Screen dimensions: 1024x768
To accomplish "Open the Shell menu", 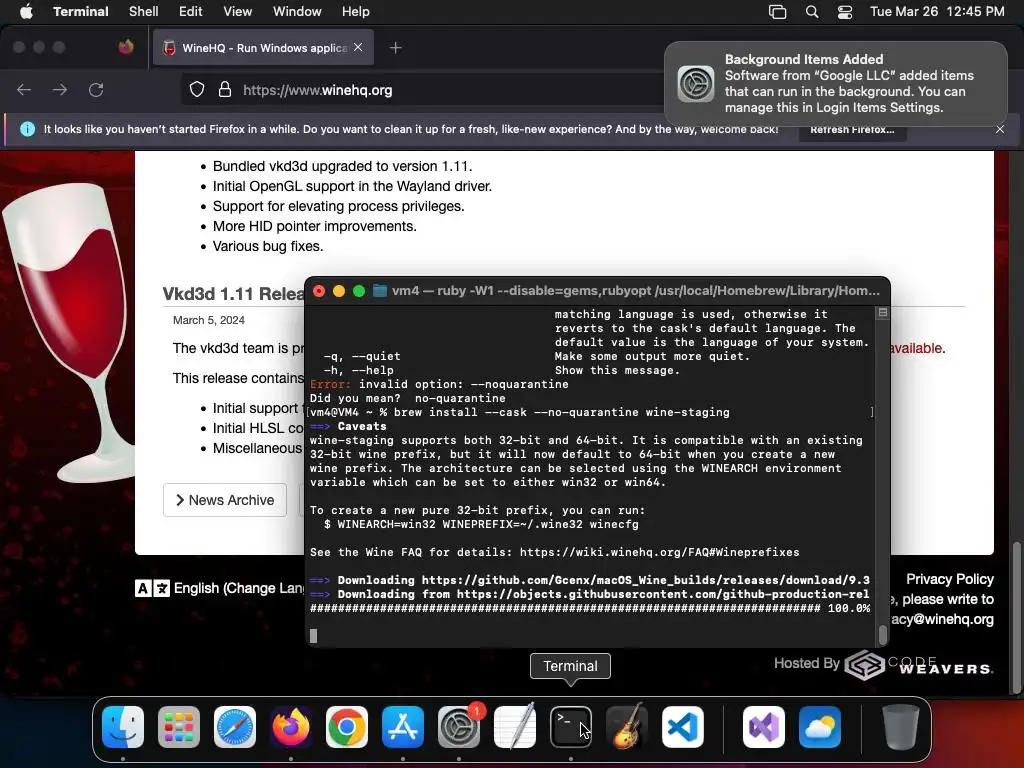I will pyautogui.click(x=144, y=12).
